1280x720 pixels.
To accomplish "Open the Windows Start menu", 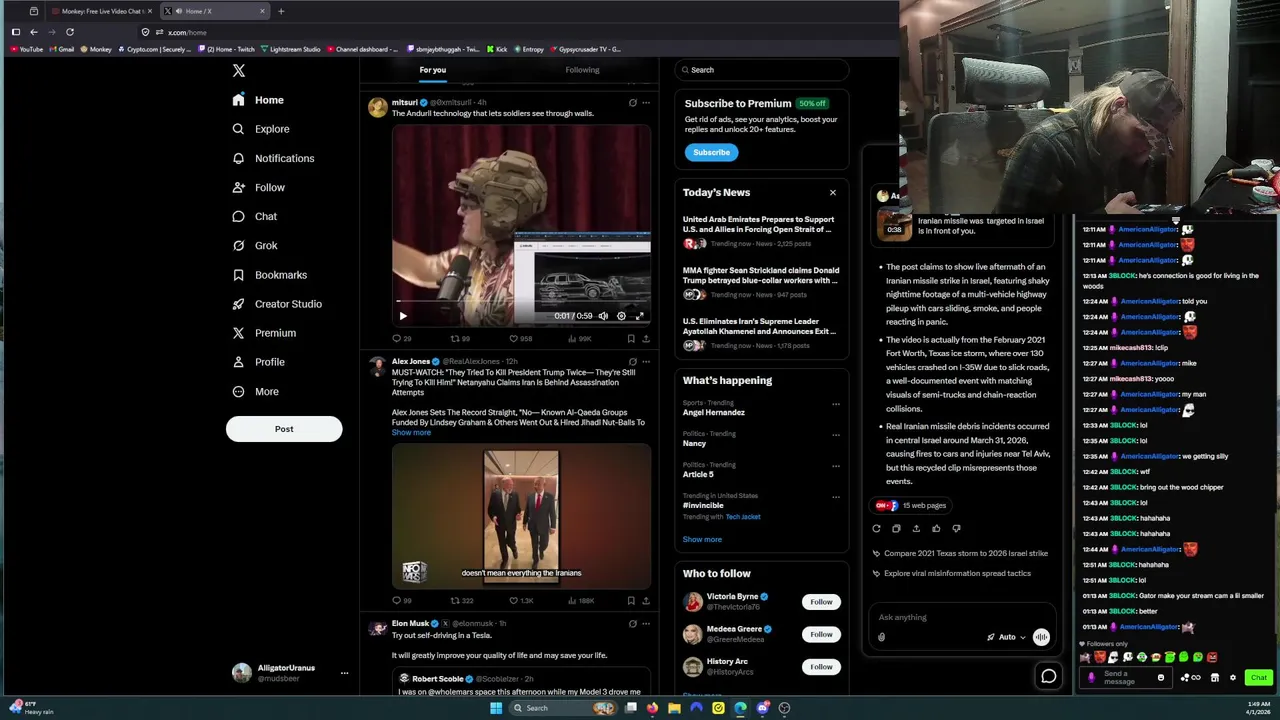I will click(496, 708).
